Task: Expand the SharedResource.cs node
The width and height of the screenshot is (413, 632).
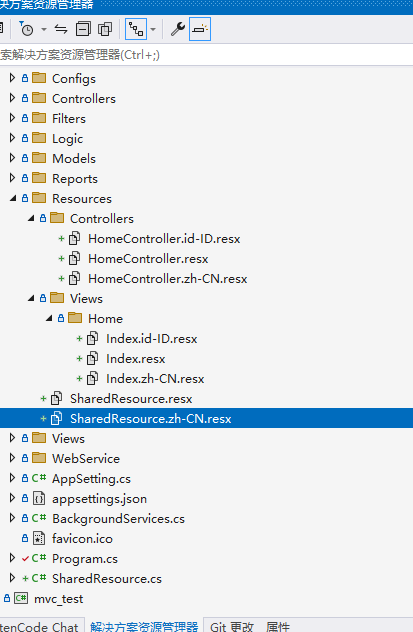Action: [12, 578]
